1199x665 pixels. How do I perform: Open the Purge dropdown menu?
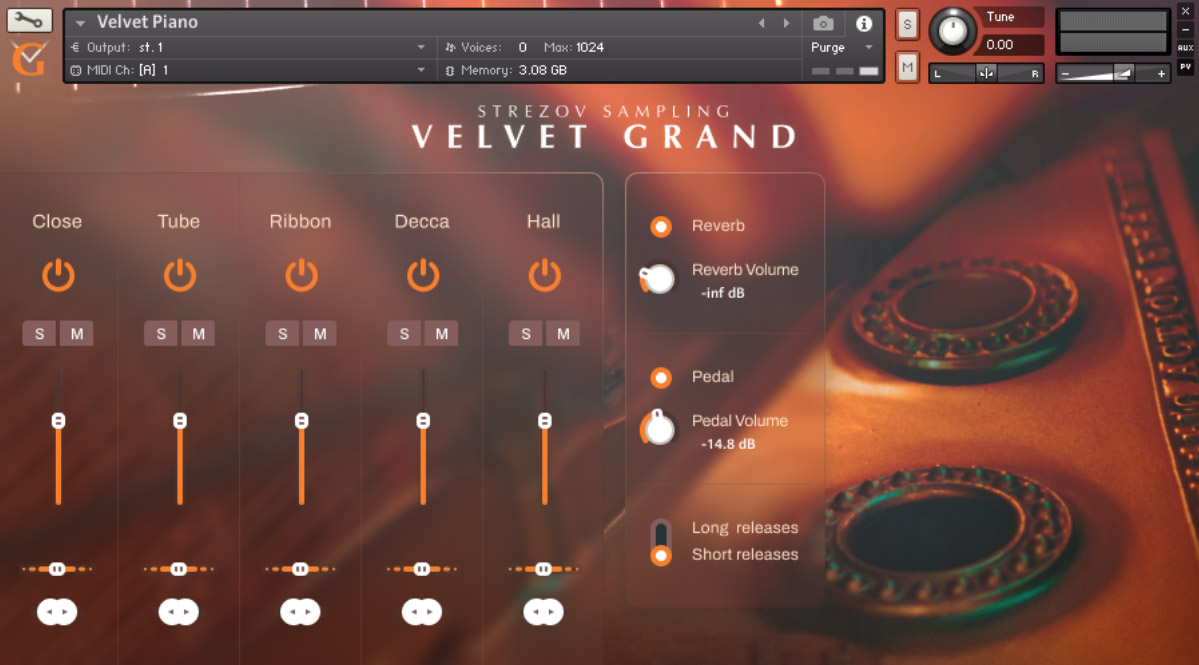[838, 47]
